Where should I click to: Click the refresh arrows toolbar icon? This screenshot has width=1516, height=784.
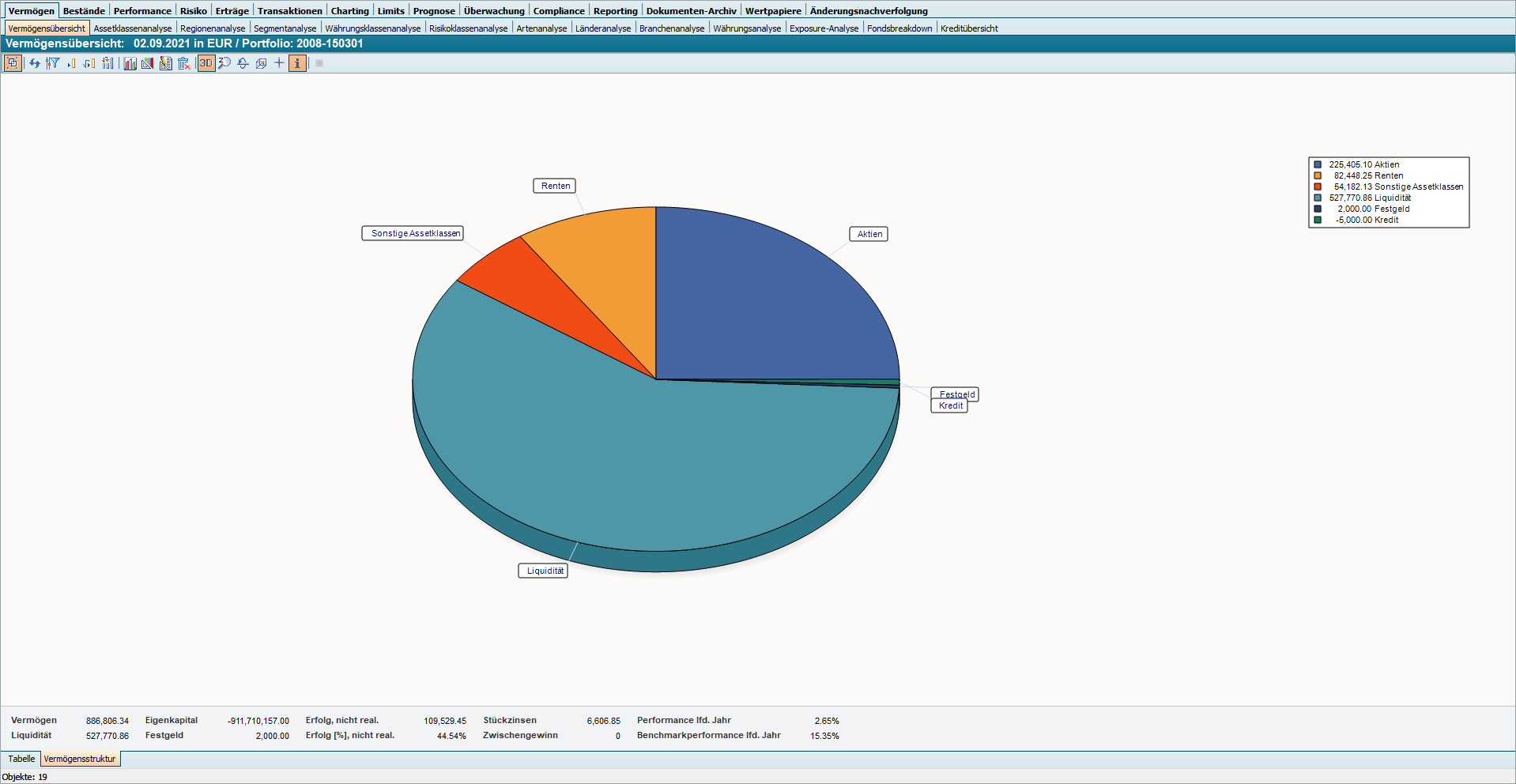[35, 63]
